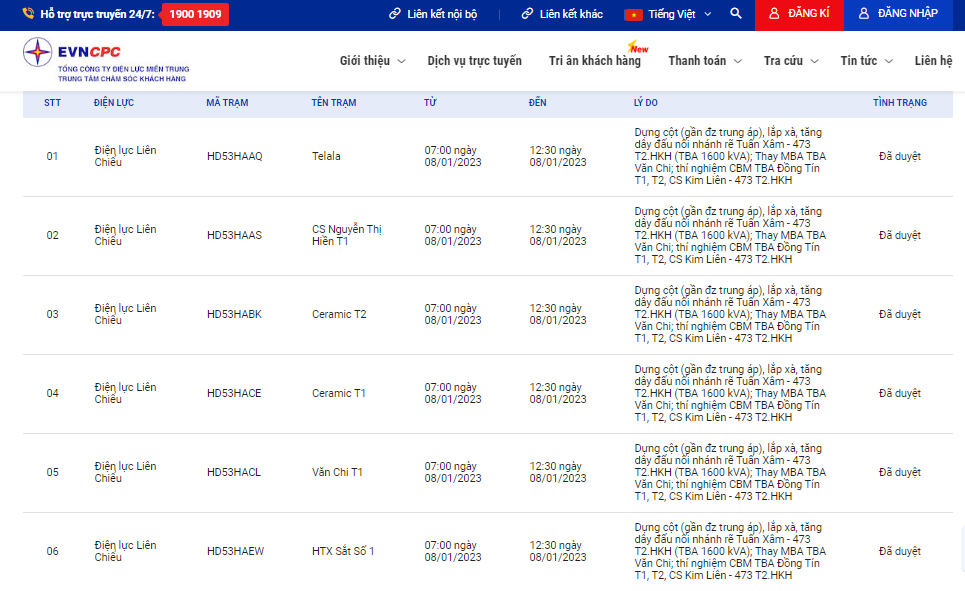Click the chain icon beside Liên kết khác
The height and width of the screenshot is (591, 965).
(x=527, y=14)
